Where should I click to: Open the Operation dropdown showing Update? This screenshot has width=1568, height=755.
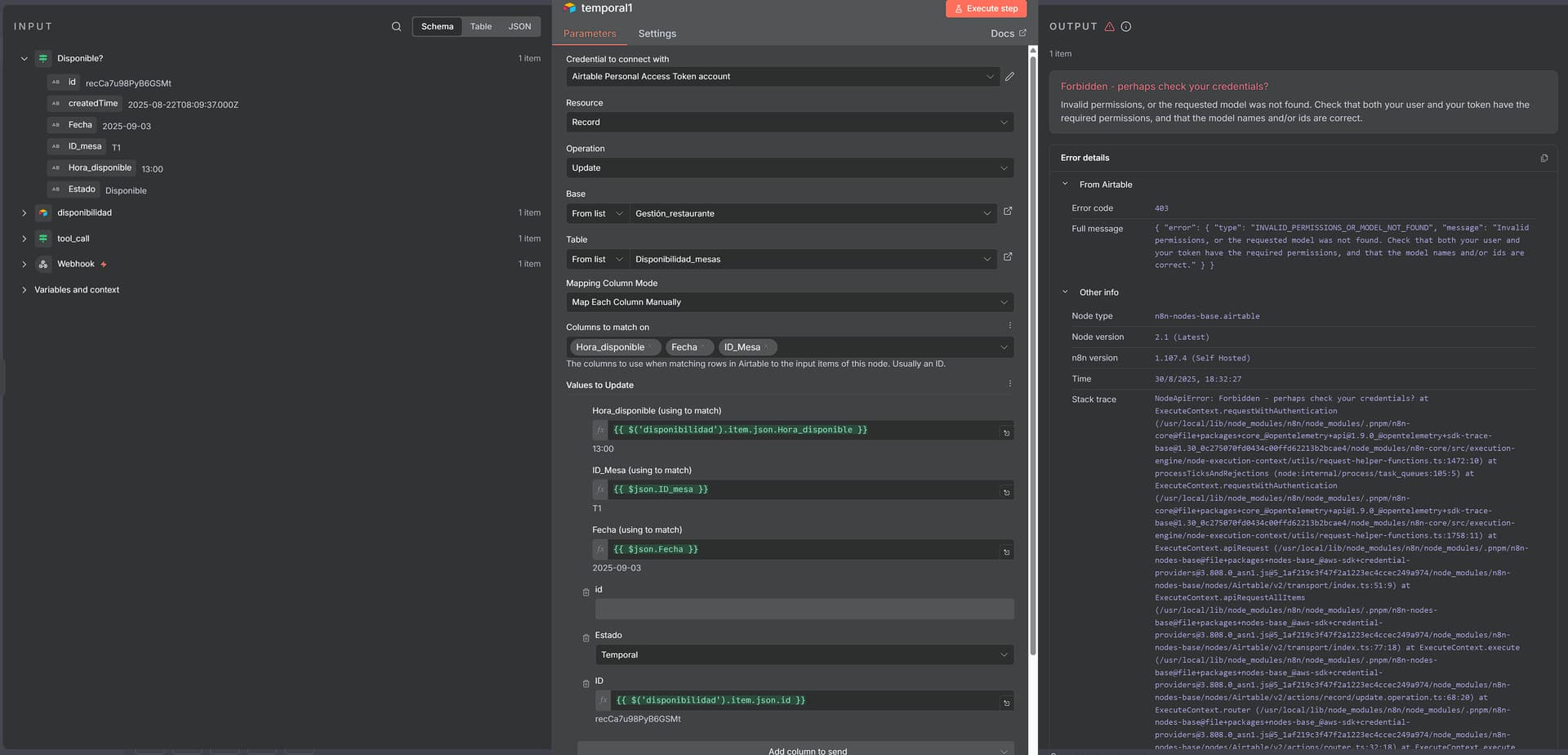pyautogui.click(x=789, y=168)
